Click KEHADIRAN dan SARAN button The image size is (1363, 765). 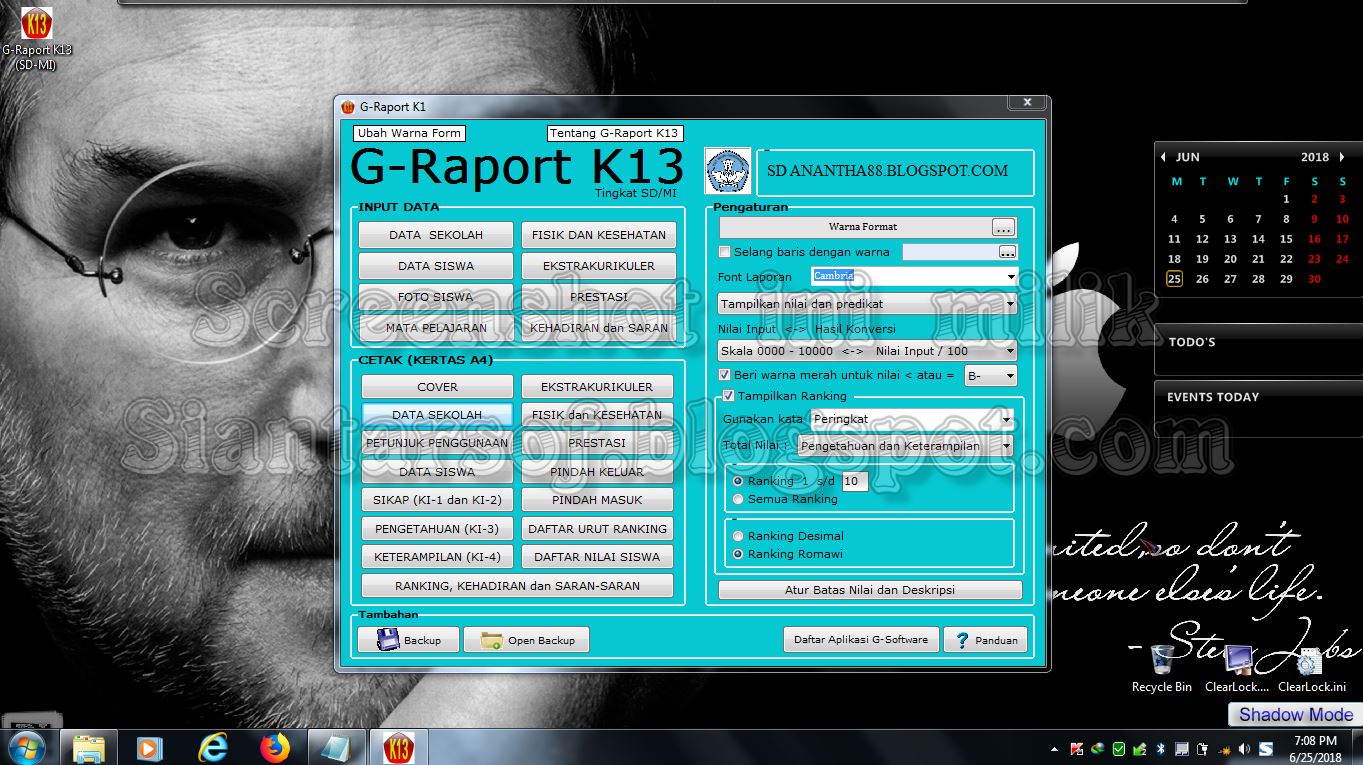[599, 327]
